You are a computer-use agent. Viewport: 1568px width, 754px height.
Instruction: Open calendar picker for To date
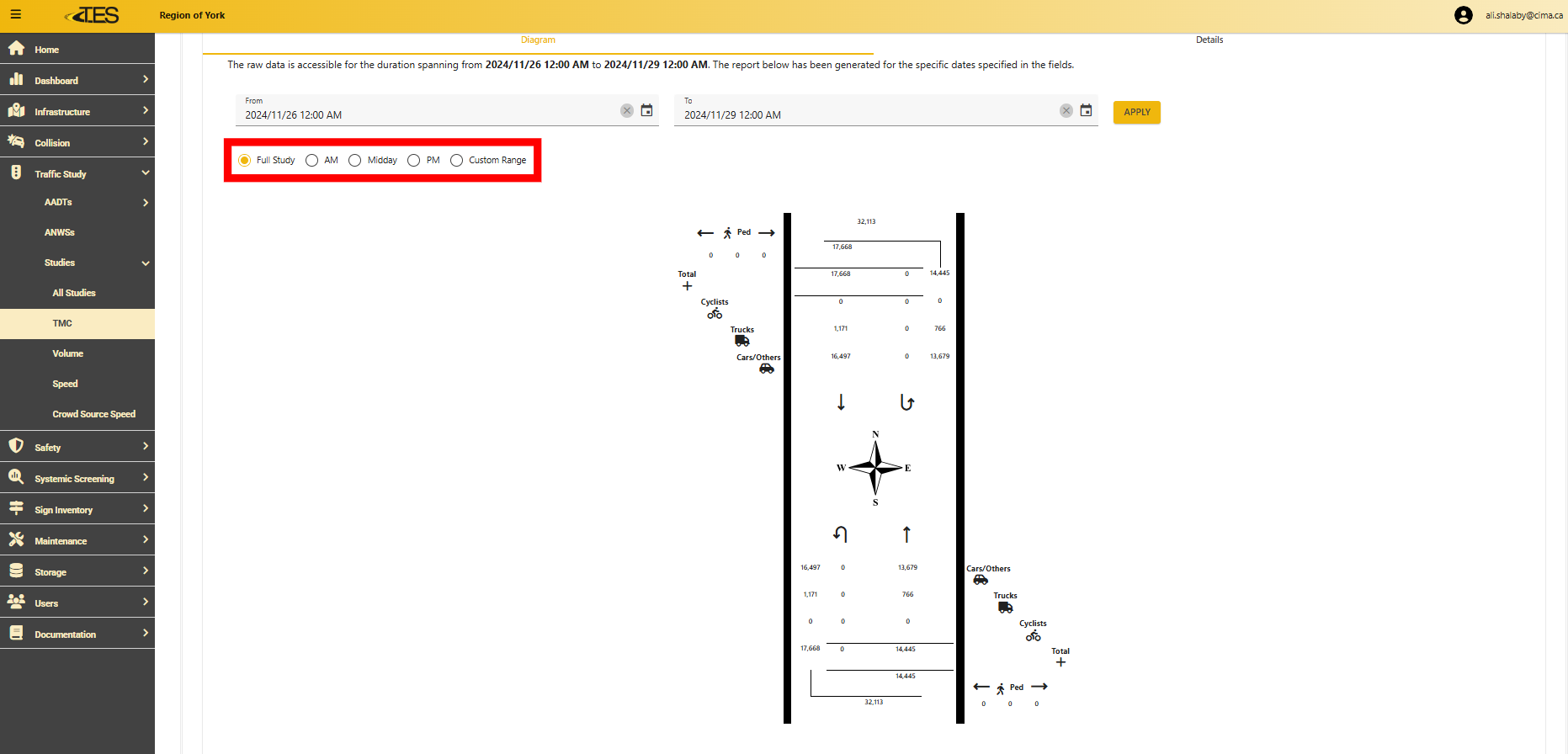pos(1086,111)
